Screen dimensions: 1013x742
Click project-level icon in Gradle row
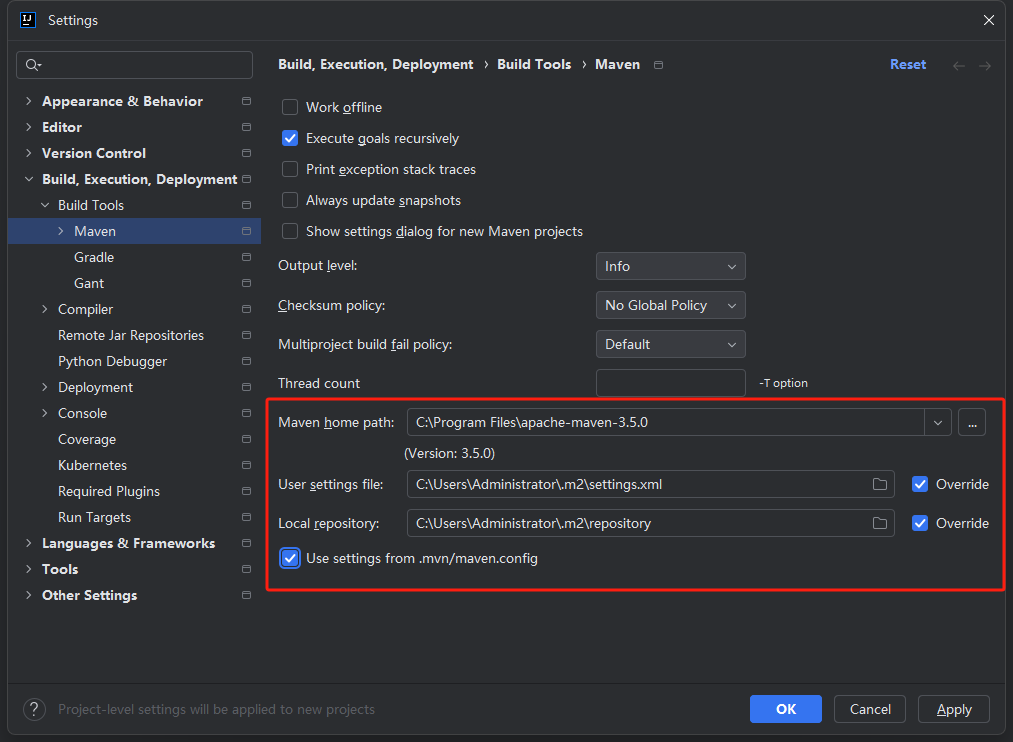pos(246,257)
